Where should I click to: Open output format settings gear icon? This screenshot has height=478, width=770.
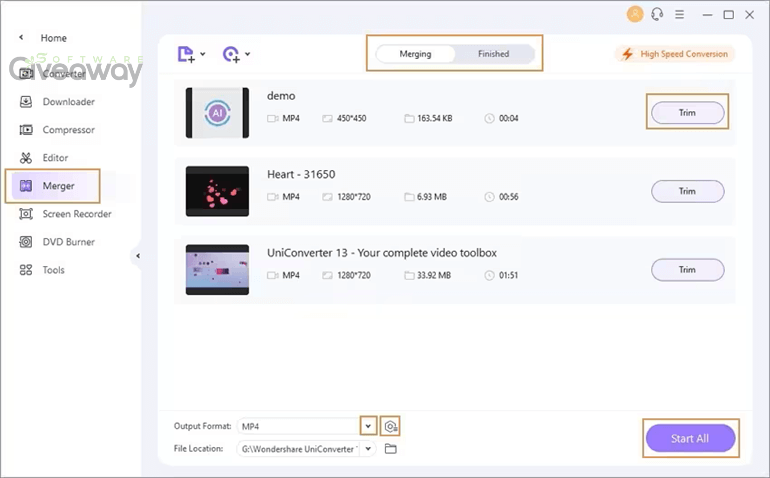(390, 426)
